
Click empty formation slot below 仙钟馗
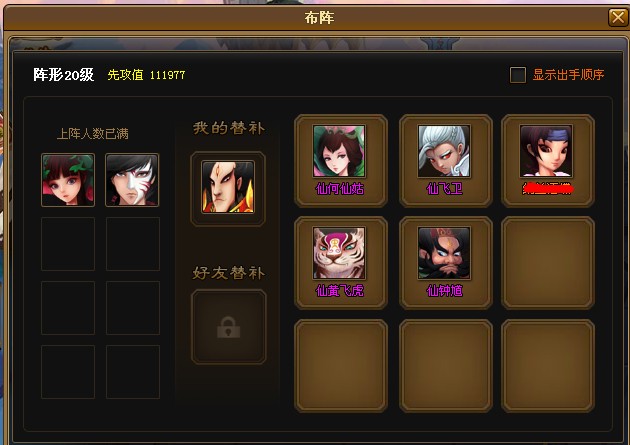(446, 366)
